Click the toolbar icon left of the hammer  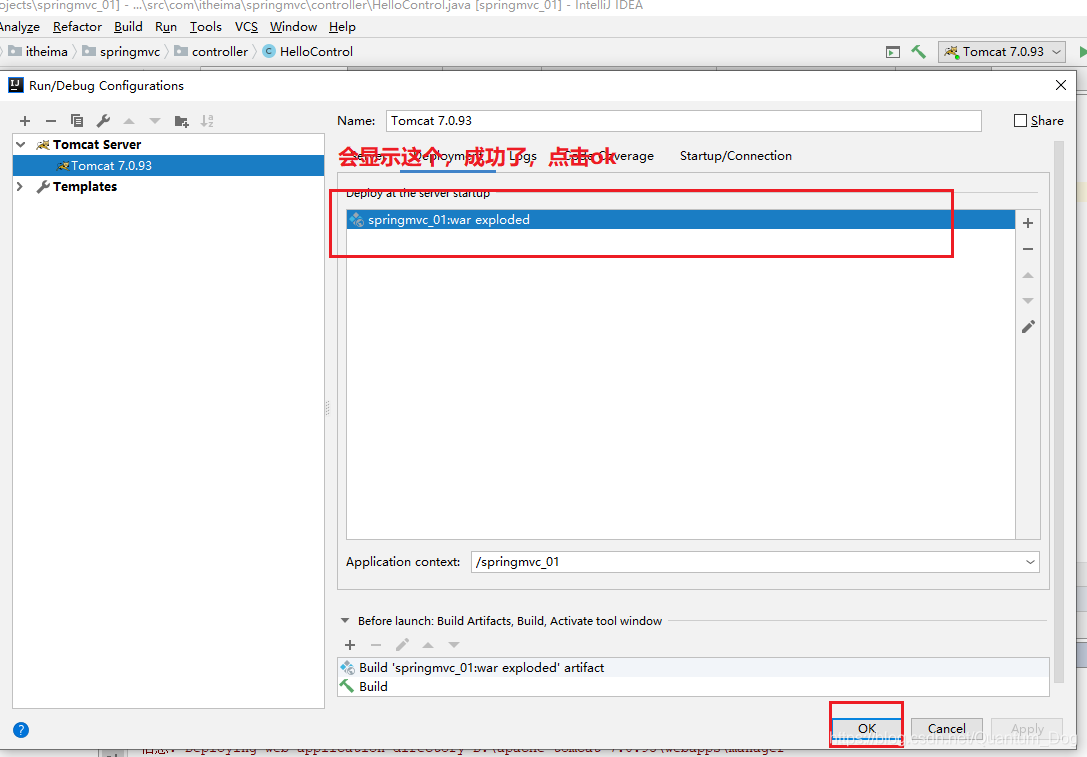click(893, 52)
